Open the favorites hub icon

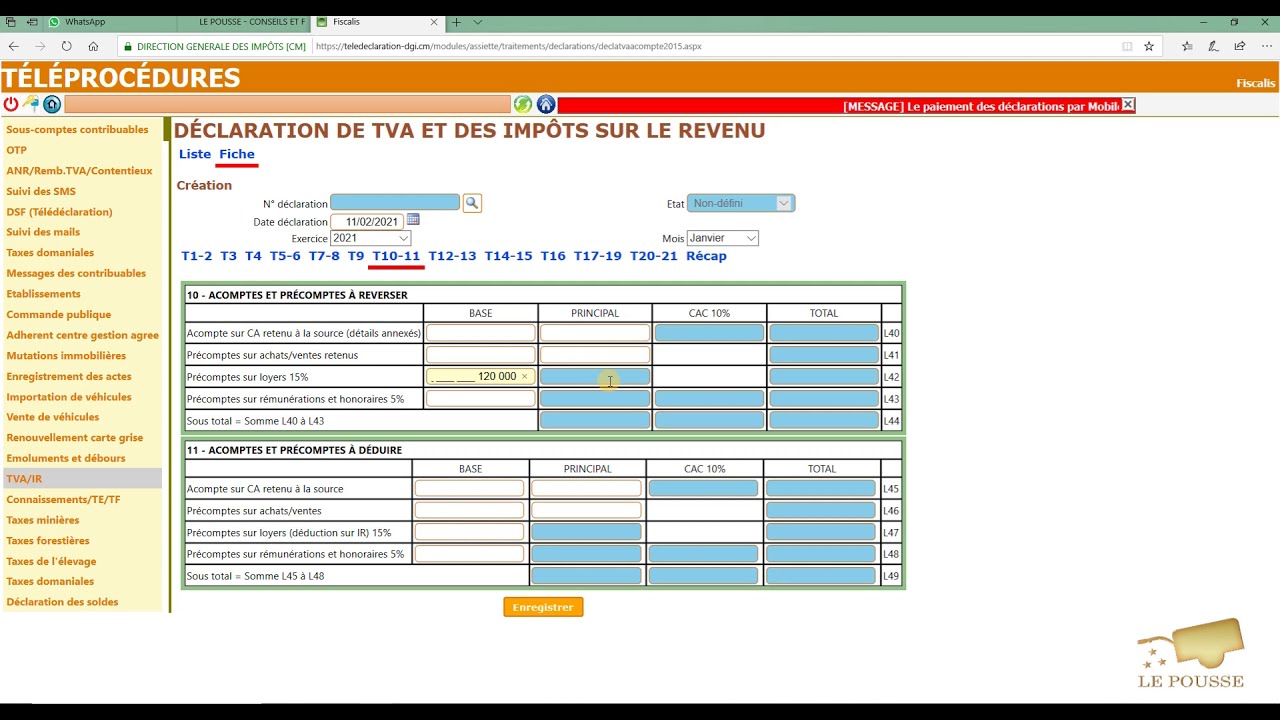point(1187,46)
